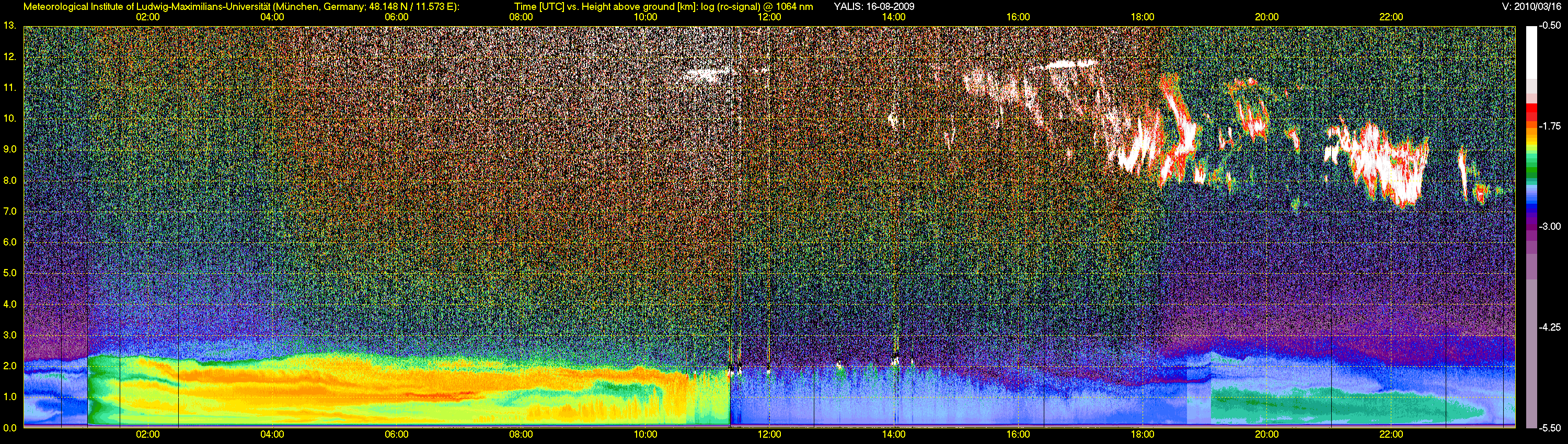Click the 22:00 label on the top axis
The image size is (1568, 444).
point(1391,17)
